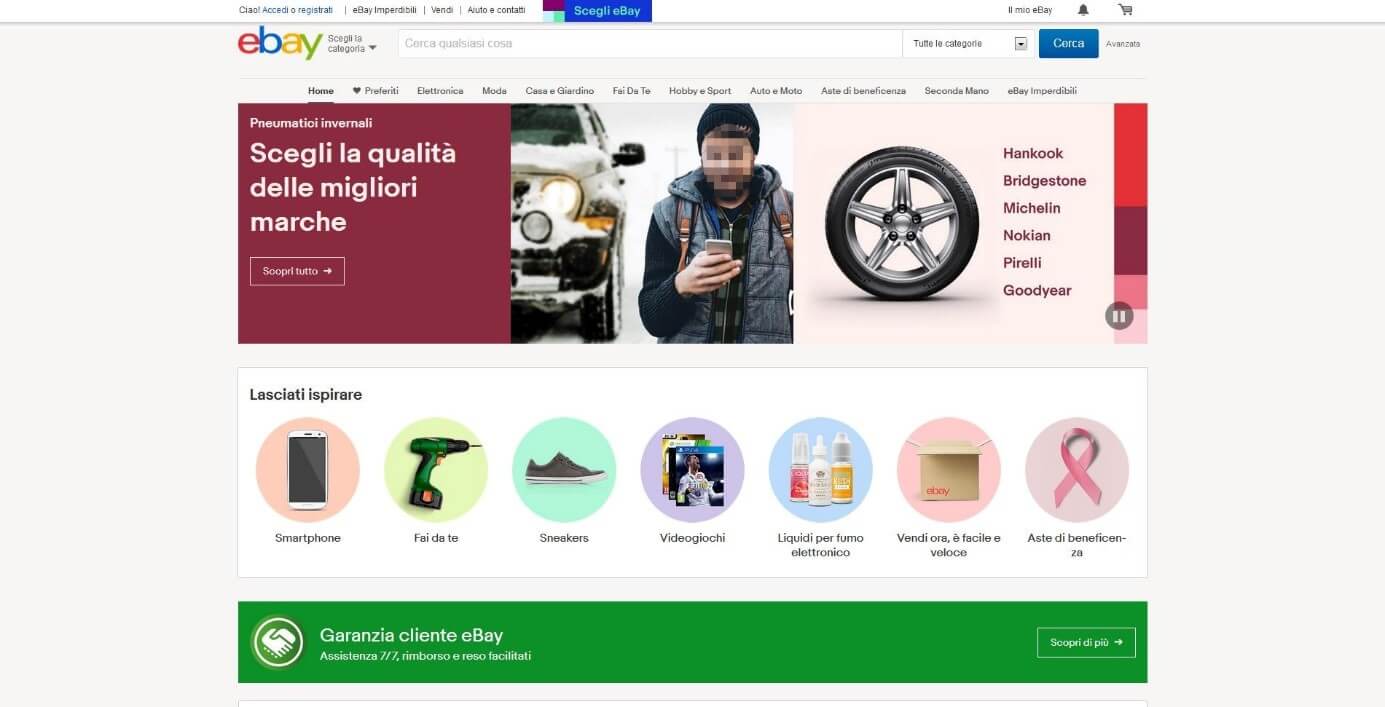Viewport: 1385px width, 707px height.
Task: Expand the Scegli la categoria dropdown
Action: coord(352,43)
